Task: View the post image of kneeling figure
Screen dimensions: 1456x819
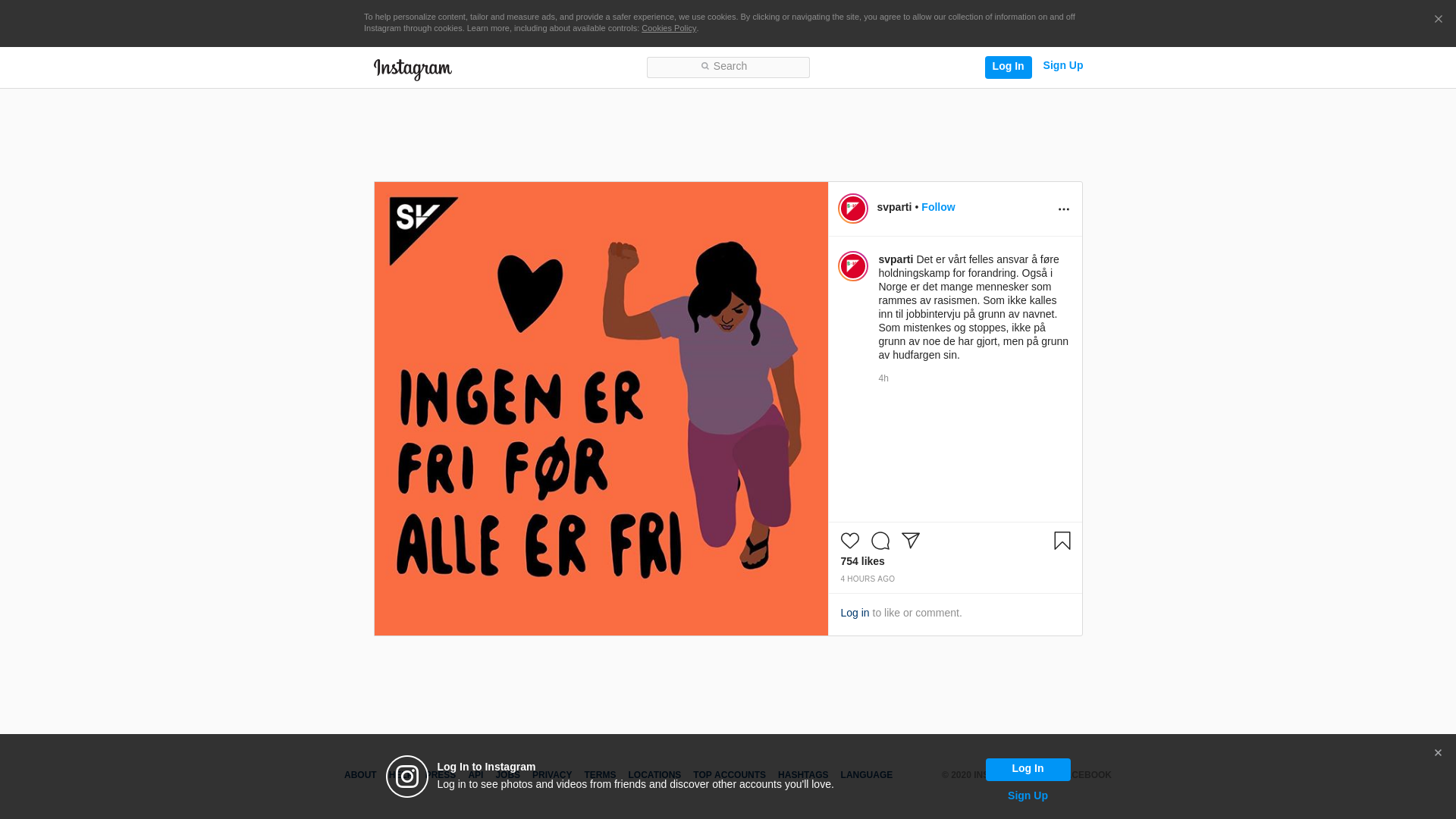Action: coord(601,409)
